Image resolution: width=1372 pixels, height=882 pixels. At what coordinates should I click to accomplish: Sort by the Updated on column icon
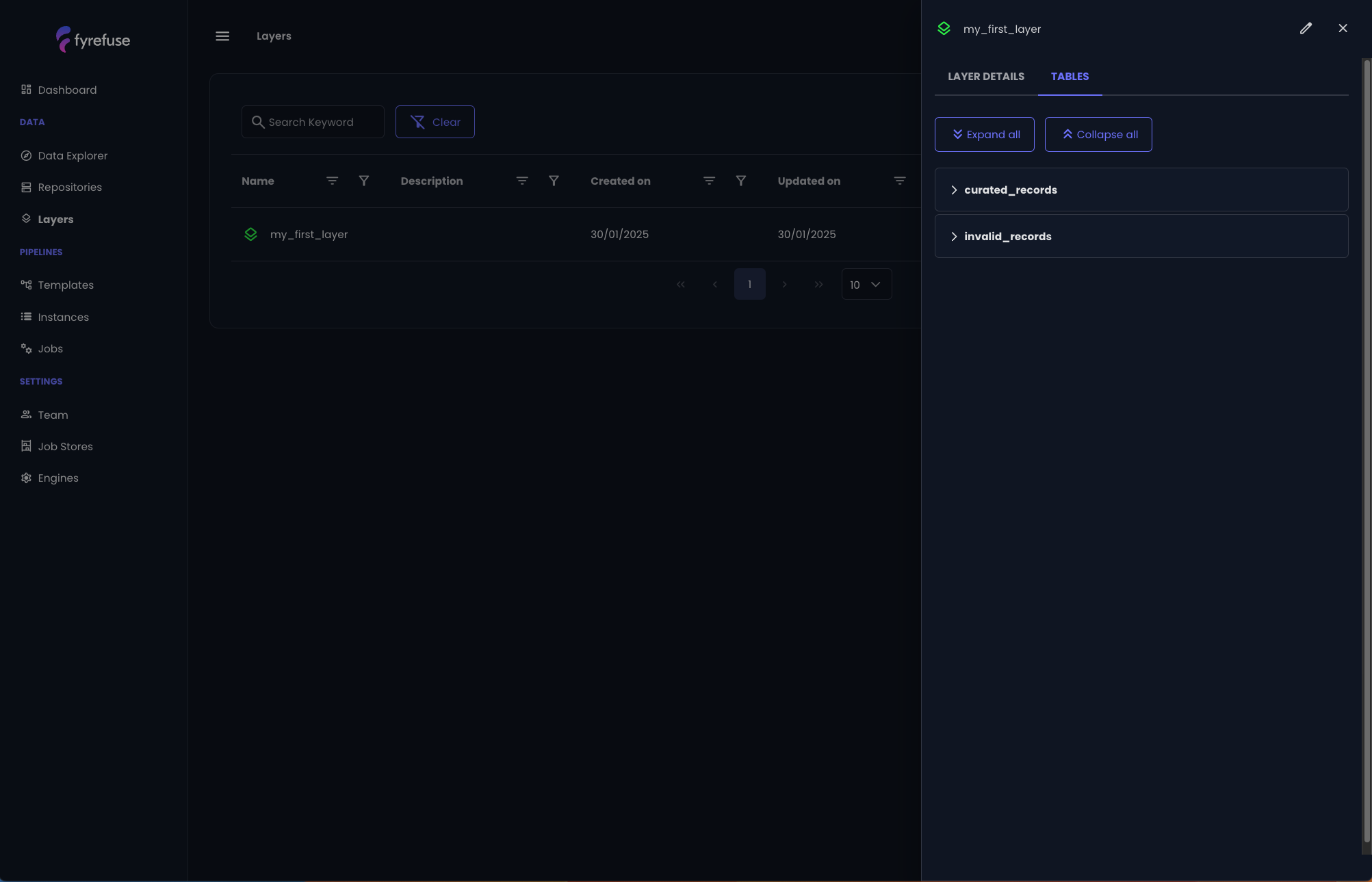point(900,181)
